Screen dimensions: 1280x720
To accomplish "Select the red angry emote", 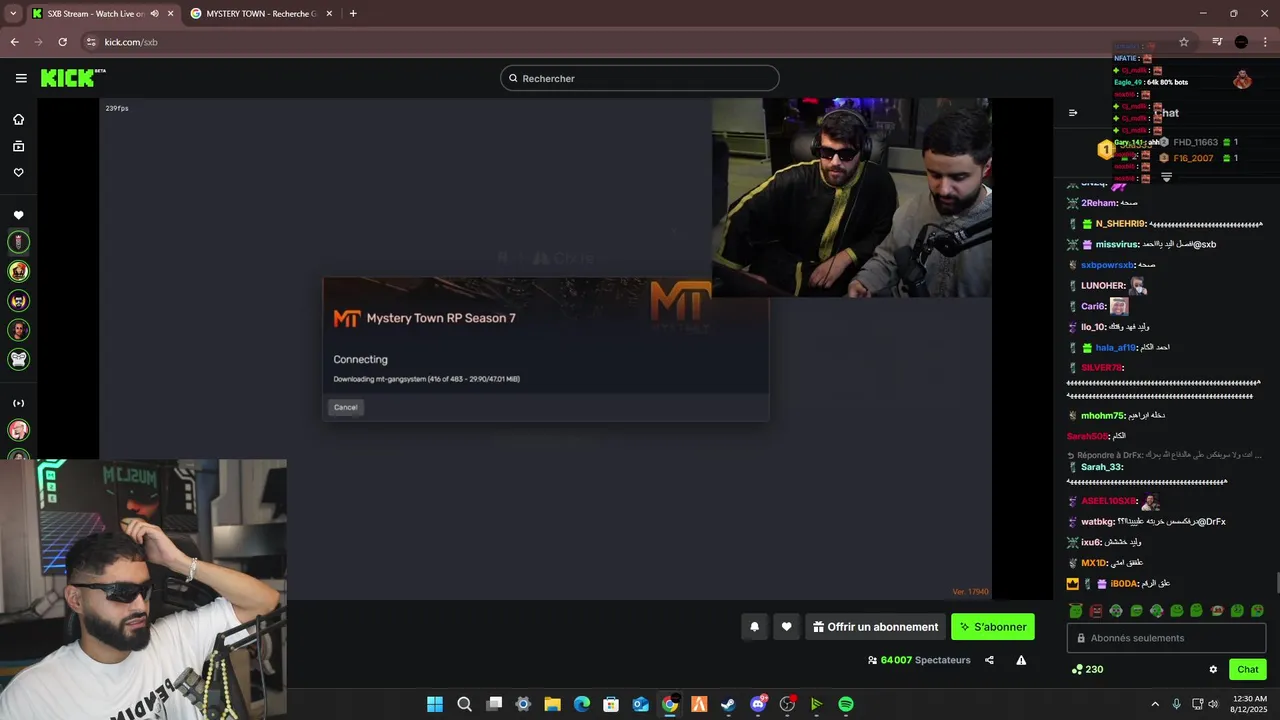I will pyautogui.click(x=1096, y=611).
